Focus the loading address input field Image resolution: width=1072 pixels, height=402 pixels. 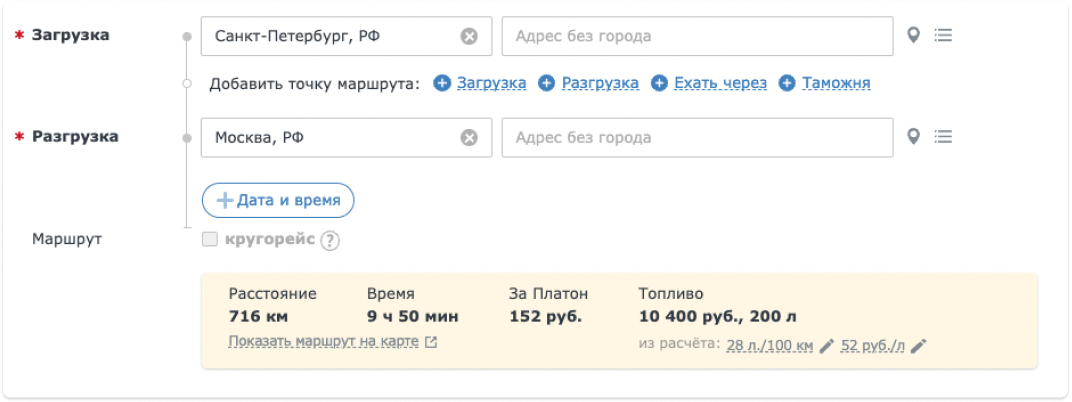(696, 37)
